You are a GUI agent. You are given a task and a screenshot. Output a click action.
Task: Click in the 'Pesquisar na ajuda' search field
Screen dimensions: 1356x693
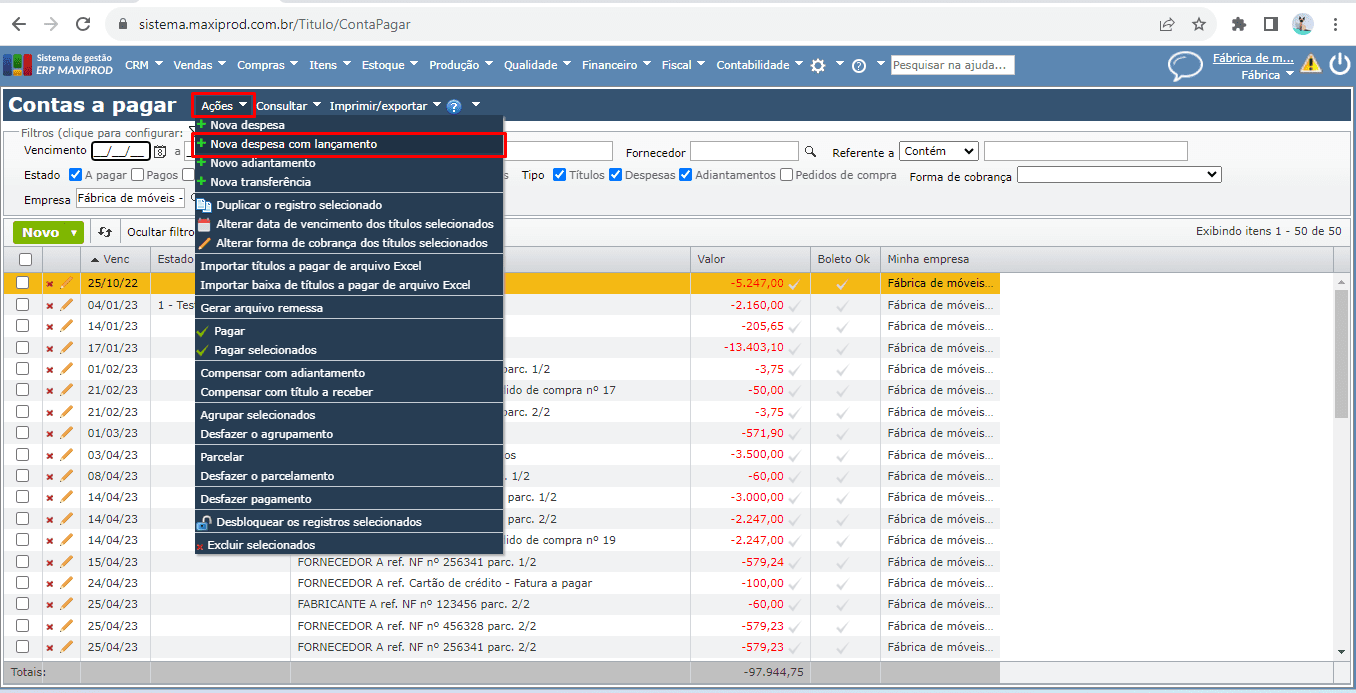pos(952,65)
